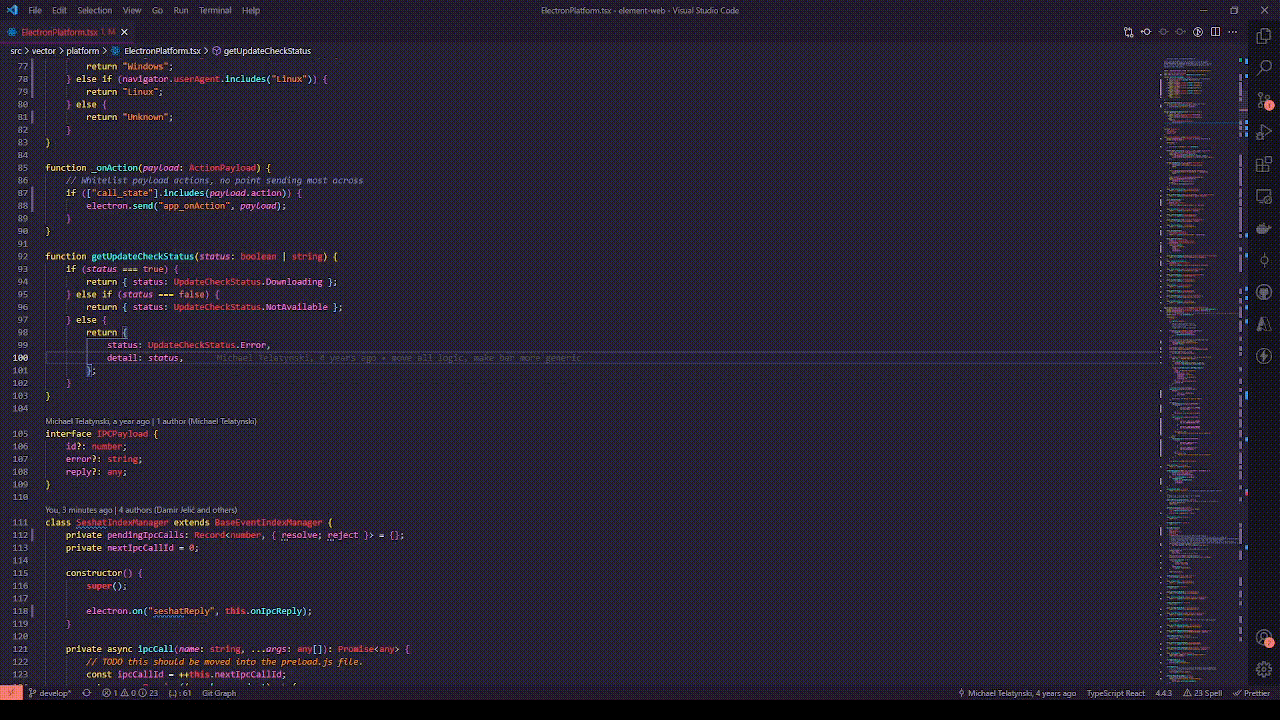Open Problems via errors and warnings indicator

click(x=130, y=693)
